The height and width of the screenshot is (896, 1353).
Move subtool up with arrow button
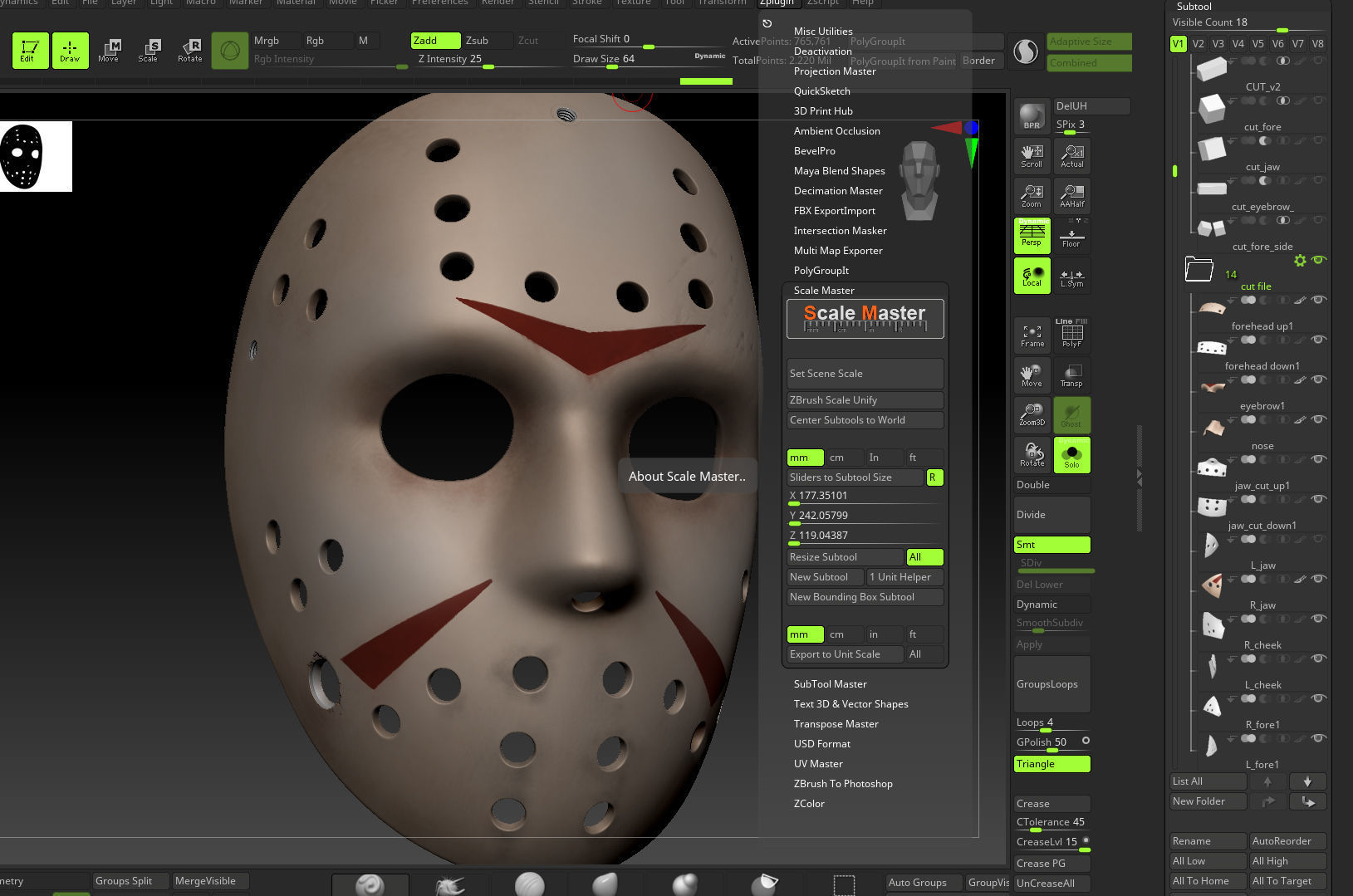[x=1267, y=781]
